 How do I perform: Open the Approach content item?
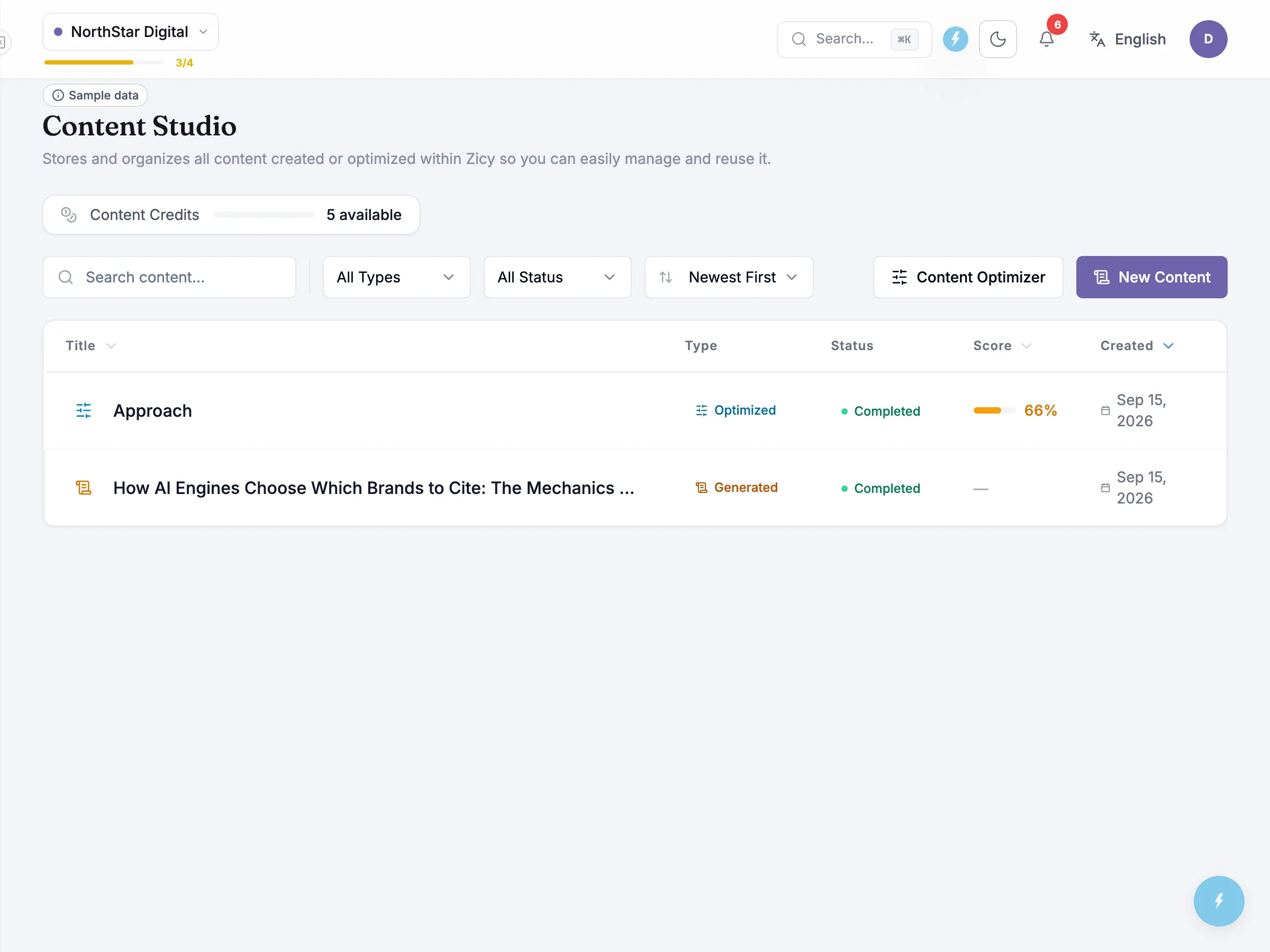pos(153,411)
